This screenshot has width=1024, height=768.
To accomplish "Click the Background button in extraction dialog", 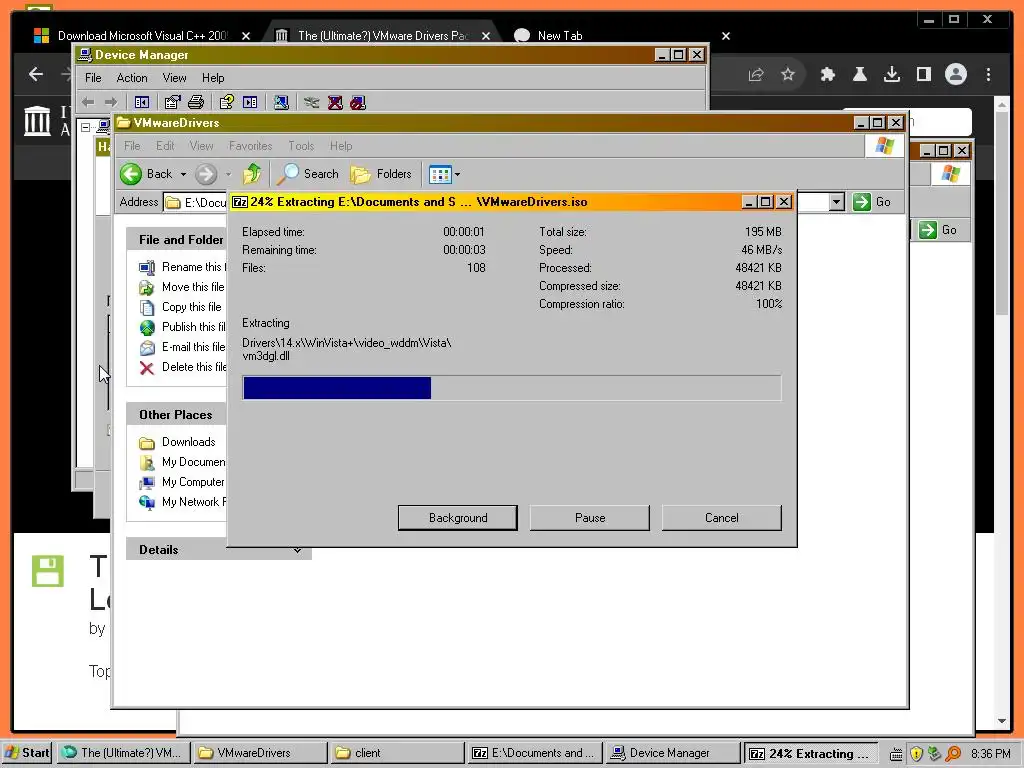I will click(458, 518).
